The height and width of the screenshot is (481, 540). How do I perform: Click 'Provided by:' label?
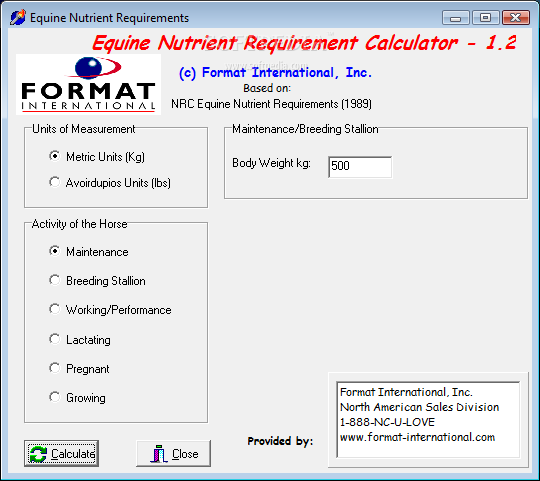tap(280, 441)
